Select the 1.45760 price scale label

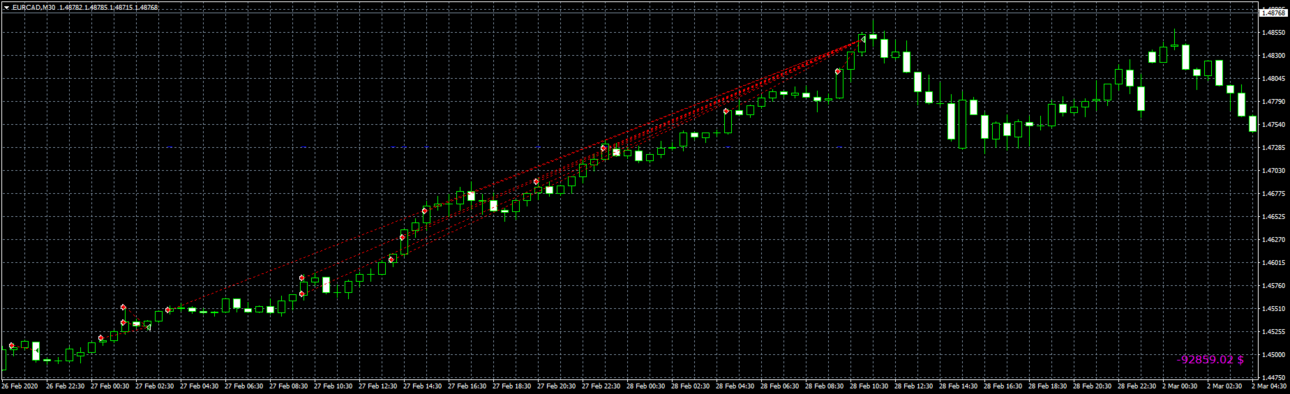point(1274,286)
